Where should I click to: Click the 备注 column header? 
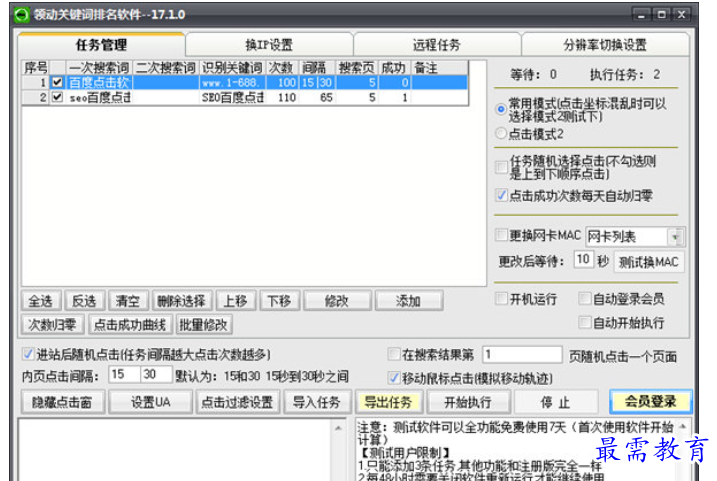pos(439,68)
